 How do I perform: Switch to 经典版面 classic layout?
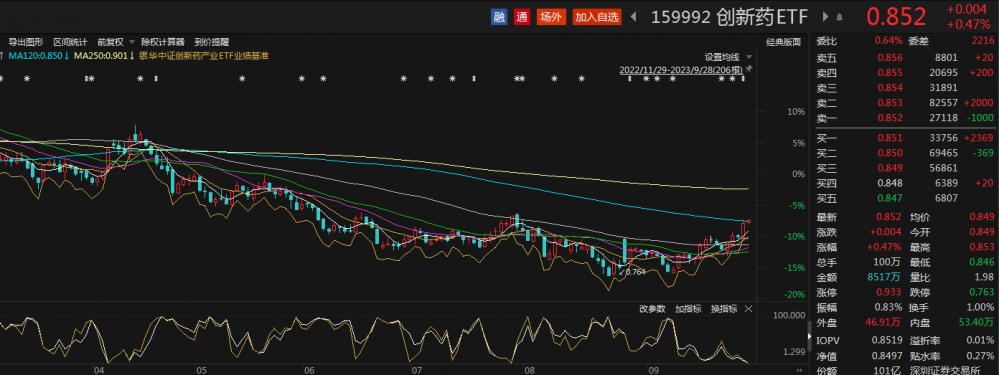[783, 42]
